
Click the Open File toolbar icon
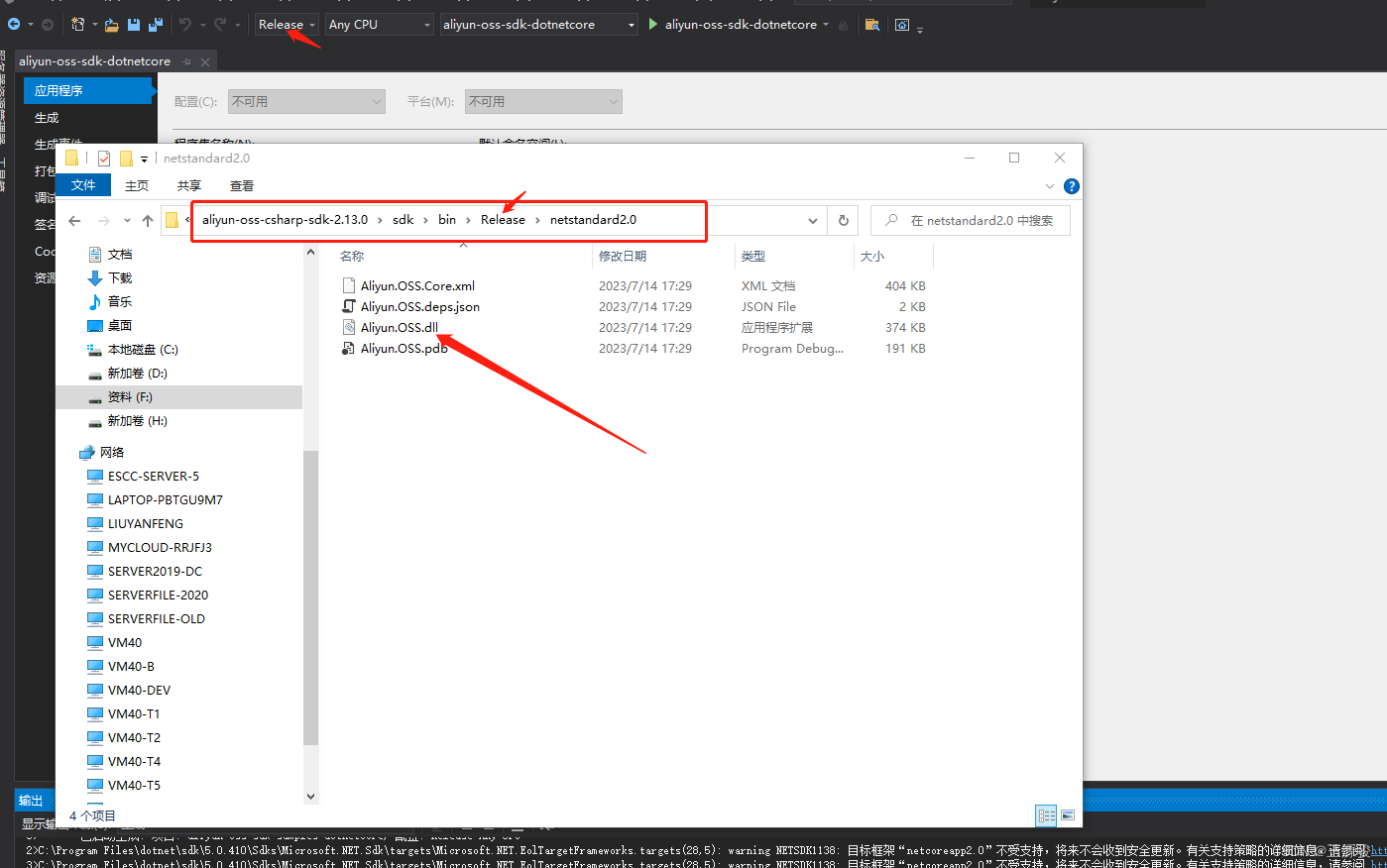tap(111, 24)
